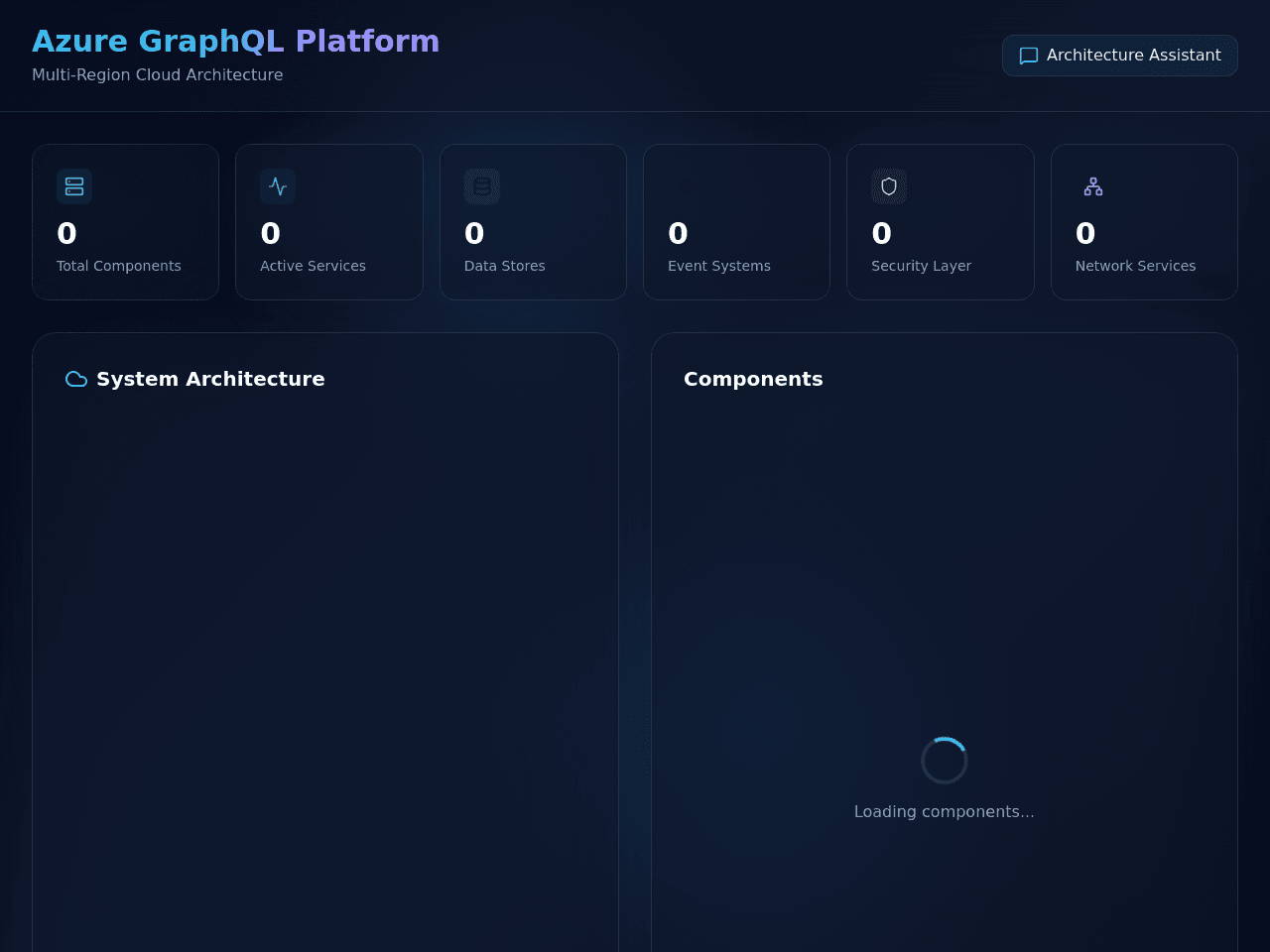Click the loading spinner in Components panel
Viewport: 1270px width, 952px height.
945,761
